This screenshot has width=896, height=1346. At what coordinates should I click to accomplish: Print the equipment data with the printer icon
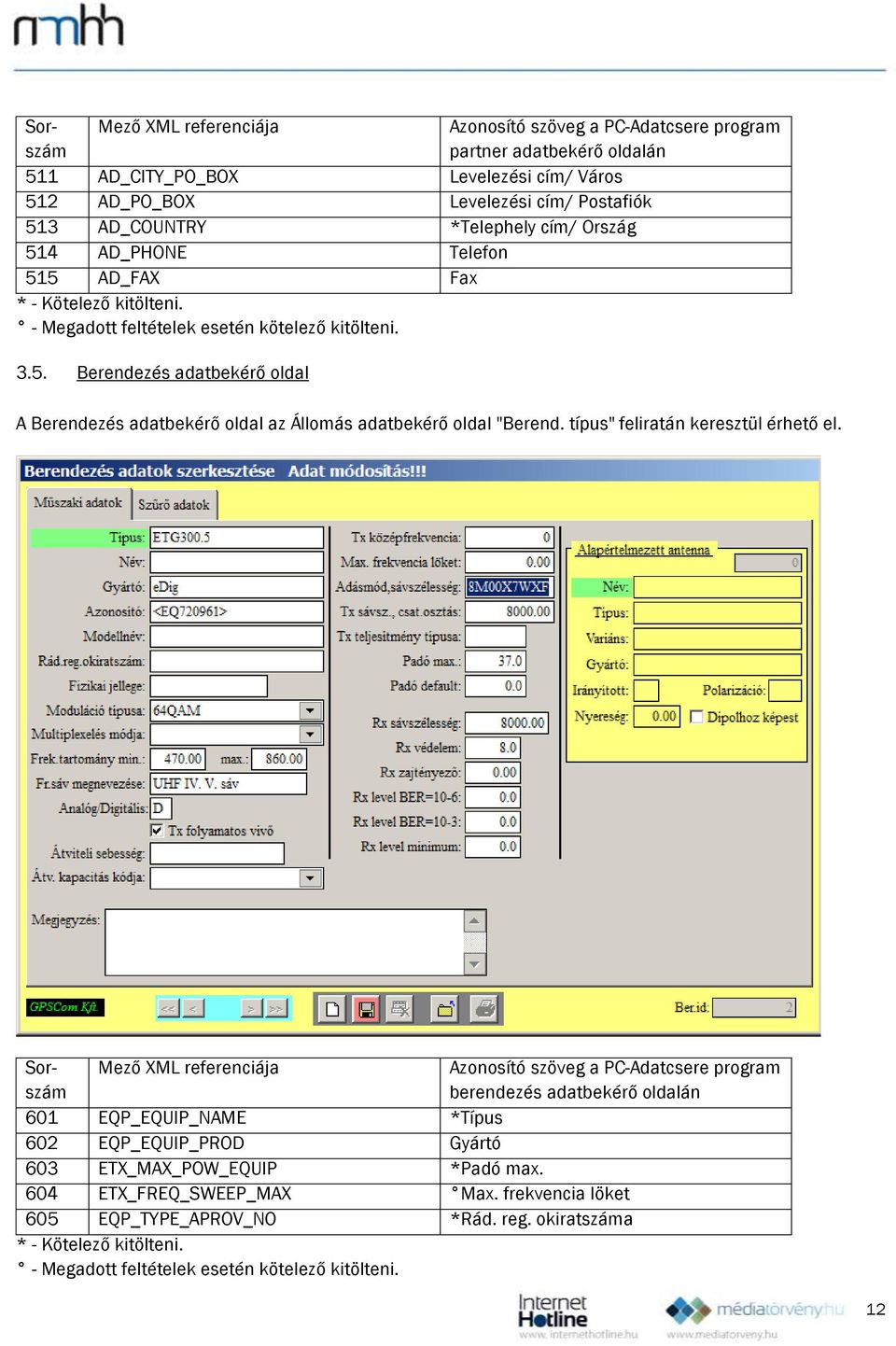coord(484,1009)
